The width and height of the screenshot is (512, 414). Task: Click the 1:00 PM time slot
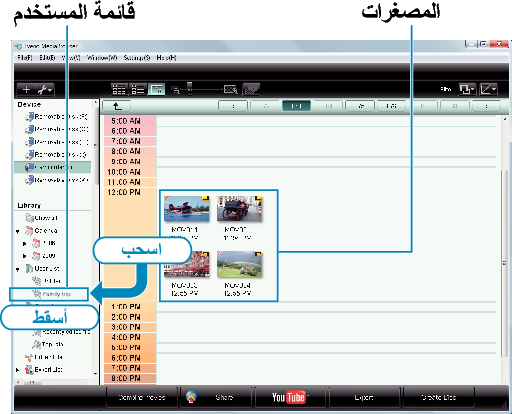coord(130,307)
